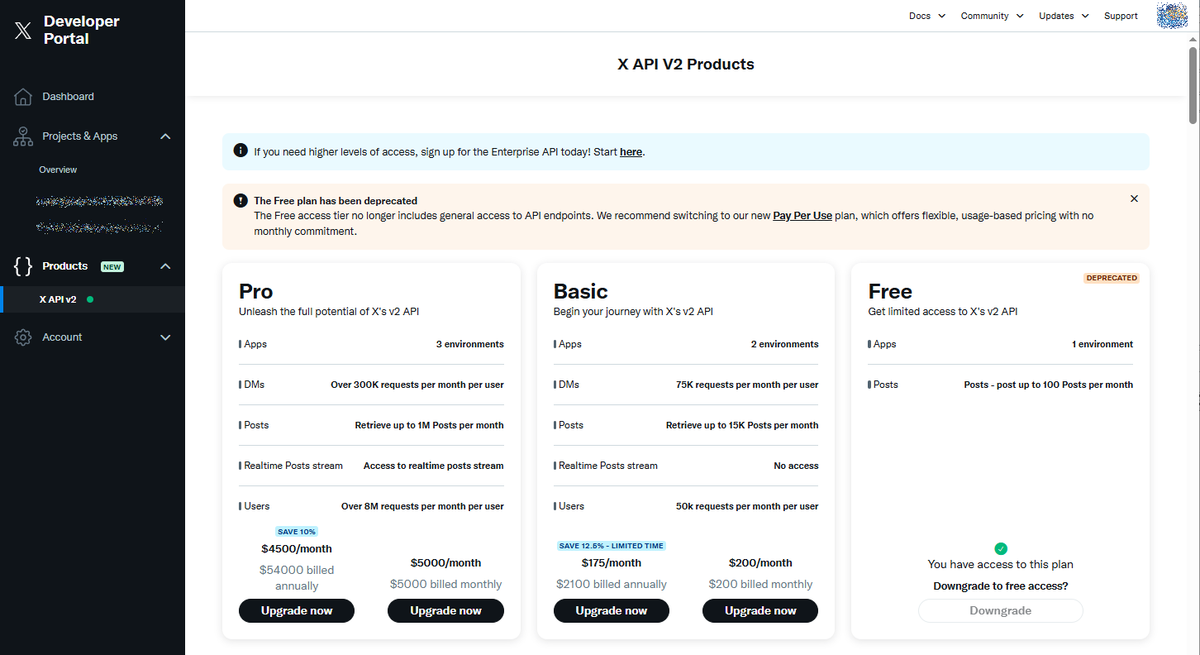Click 'Downgrade to free access?' text
Viewport: 1200px width, 655px height.
pyautogui.click(x=1000, y=587)
